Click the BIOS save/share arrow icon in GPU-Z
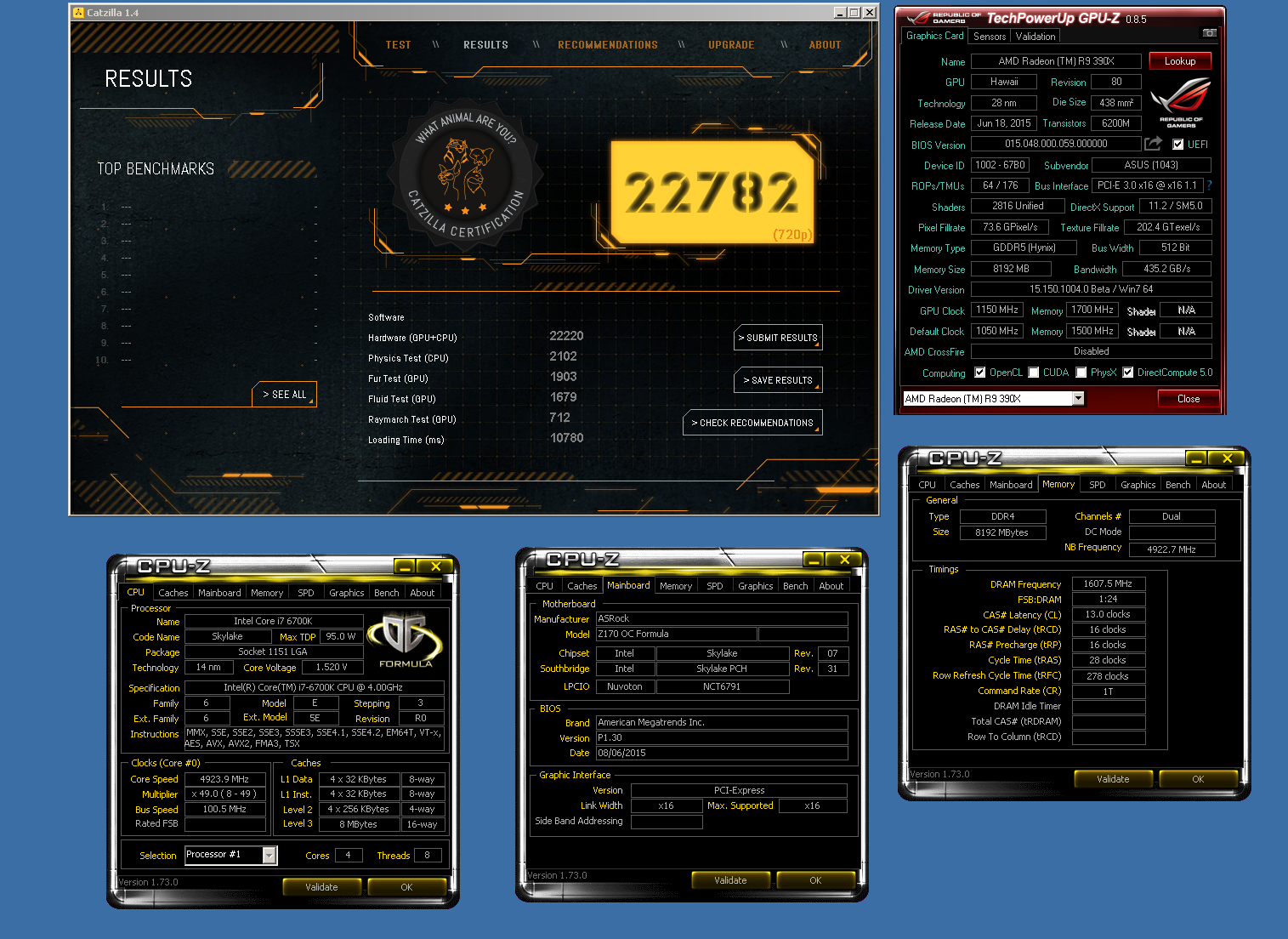The width and height of the screenshot is (1288, 939). pyautogui.click(x=1153, y=144)
